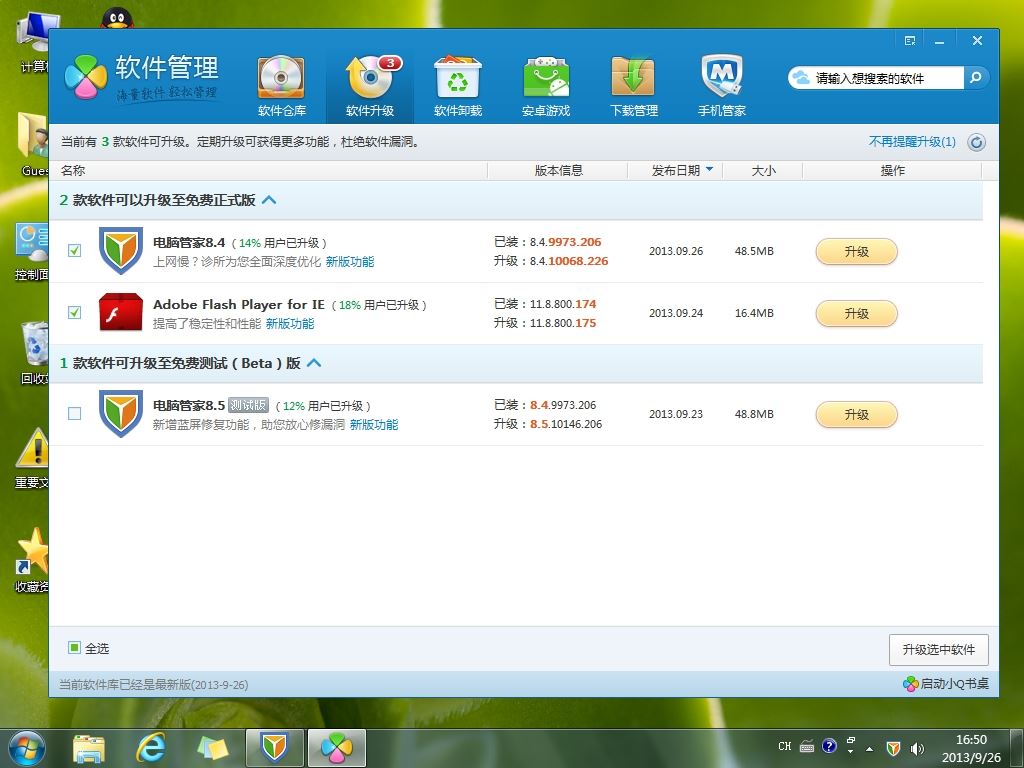Switch to the 软件升级 upgrade tab
The width and height of the screenshot is (1024, 768).
pos(370,88)
